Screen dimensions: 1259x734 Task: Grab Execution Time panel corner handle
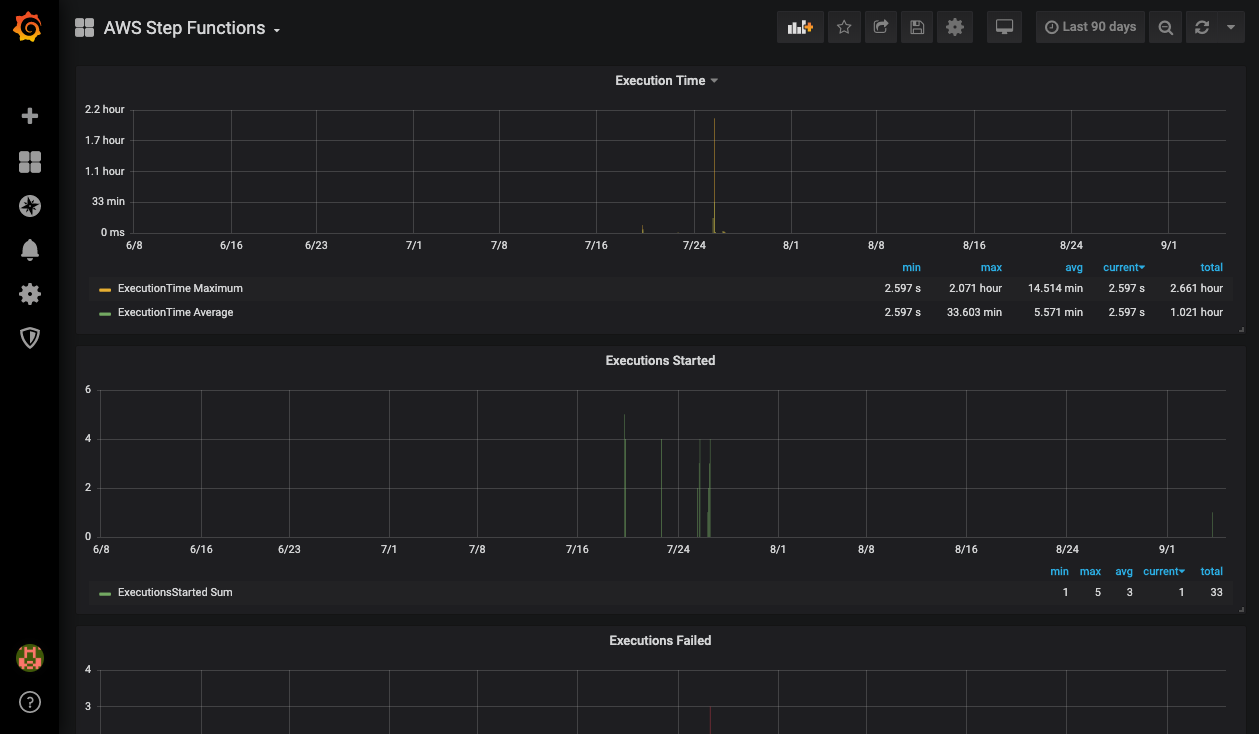click(1241, 329)
